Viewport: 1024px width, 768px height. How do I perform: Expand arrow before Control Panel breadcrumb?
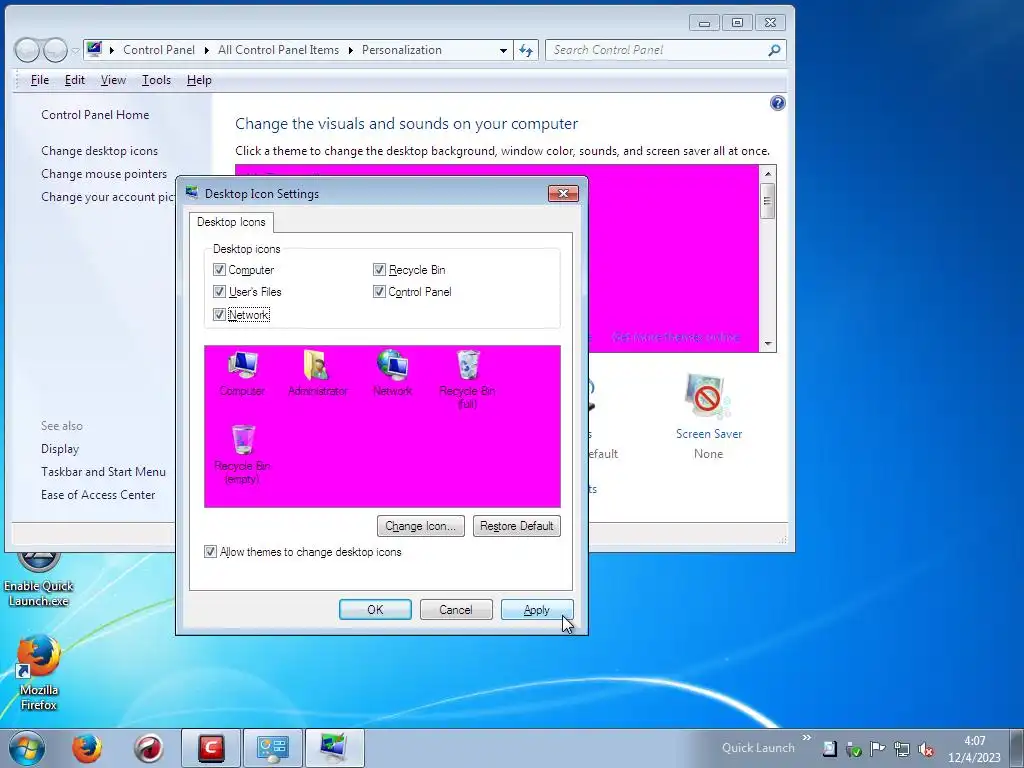pos(112,50)
